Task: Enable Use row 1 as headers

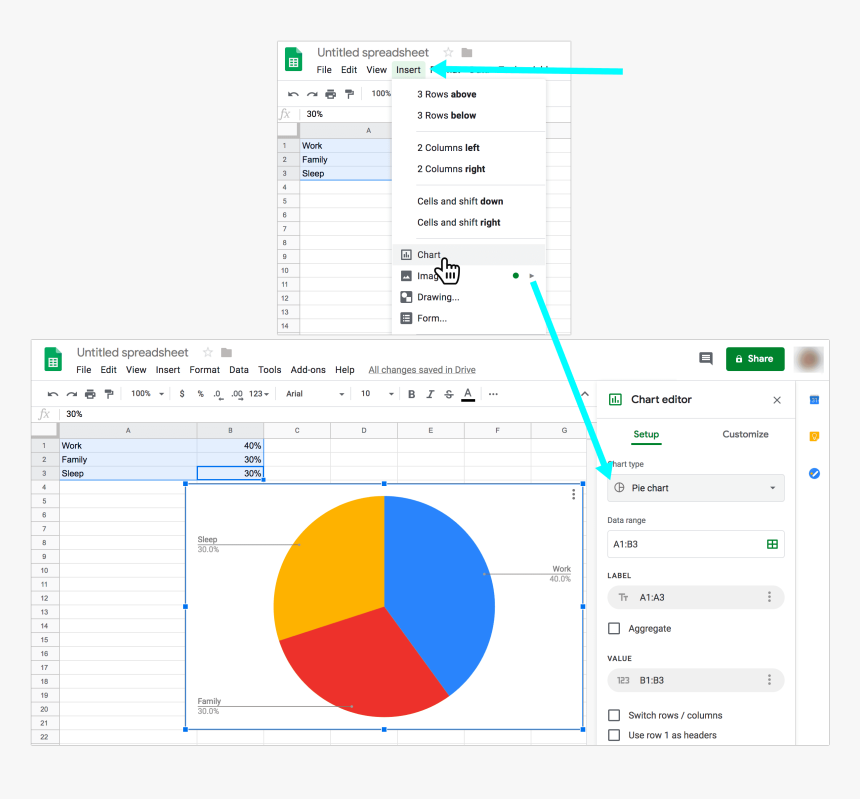Action: click(x=616, y=734)
